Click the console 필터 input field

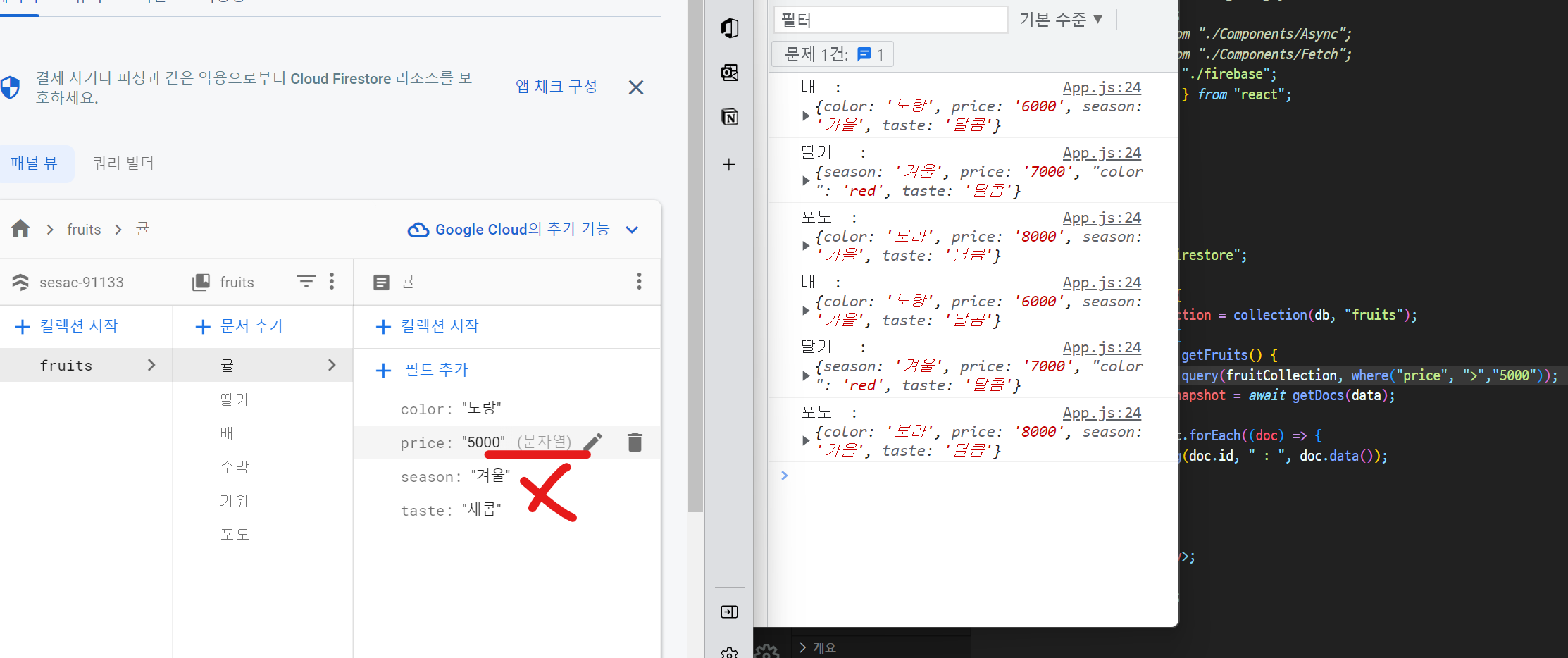click(x=890, y=20)
